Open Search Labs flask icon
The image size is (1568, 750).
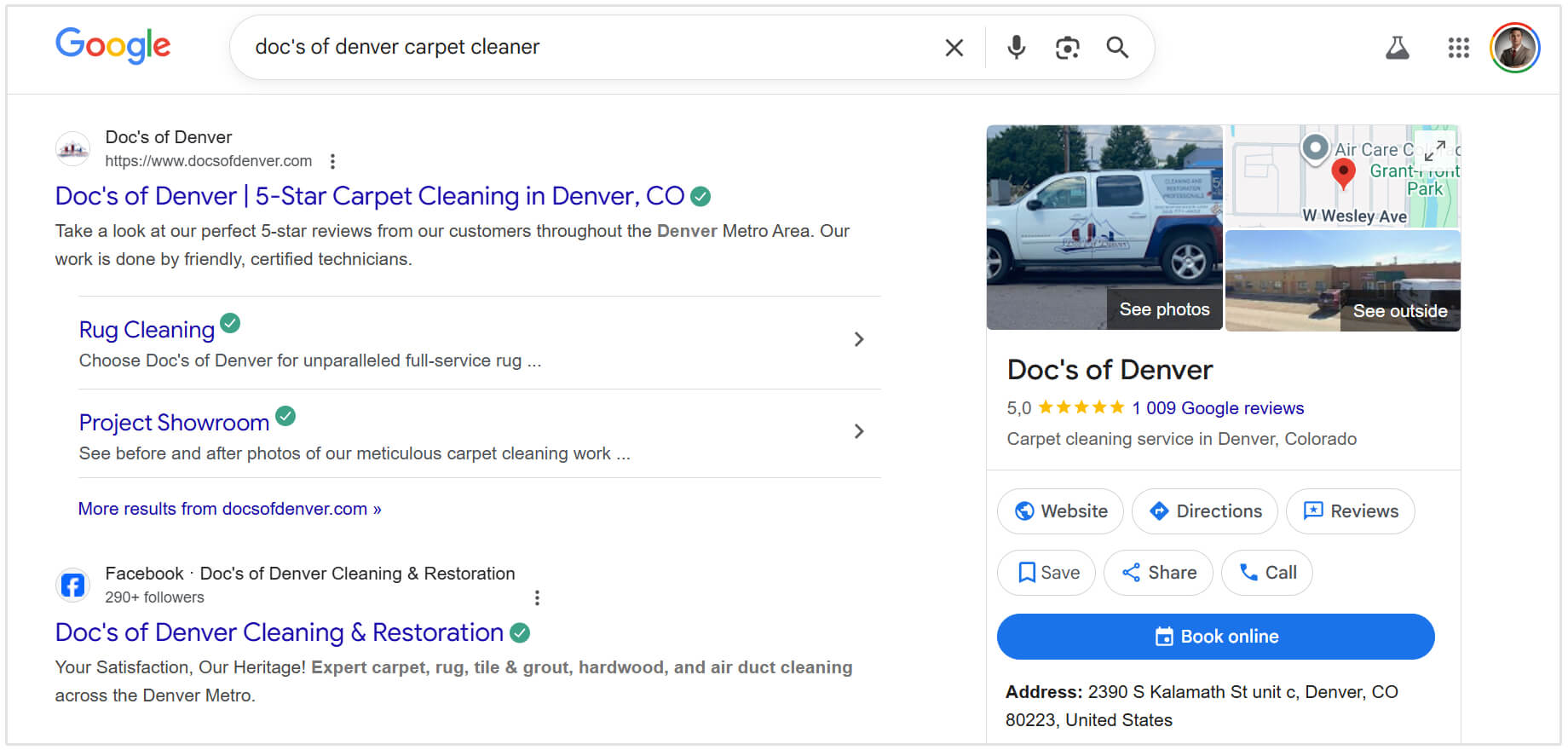[1397, 48]
